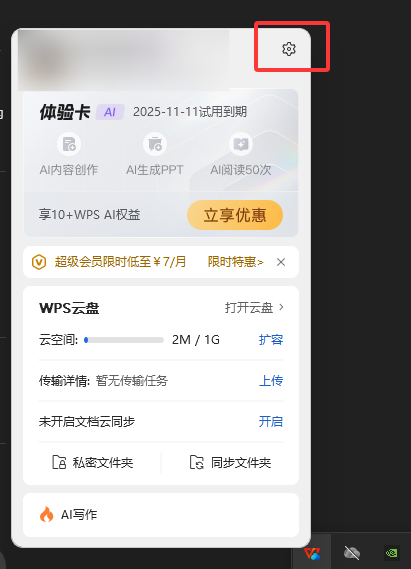Click the 体验卡 title text
The width and height of the screenshot is (411, 569).
point(65,112)
